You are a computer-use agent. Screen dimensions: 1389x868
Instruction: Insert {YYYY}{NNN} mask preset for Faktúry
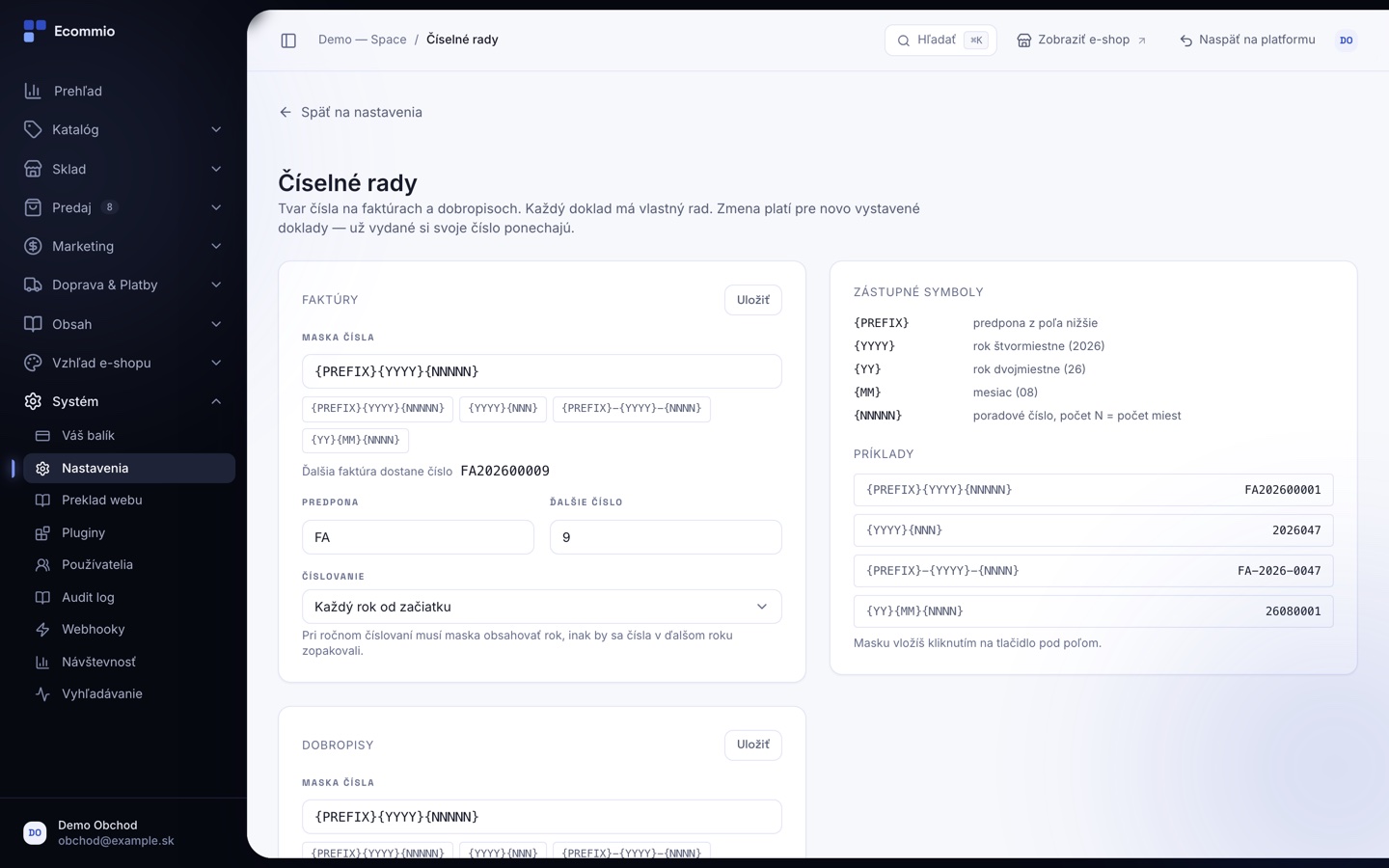503,409
